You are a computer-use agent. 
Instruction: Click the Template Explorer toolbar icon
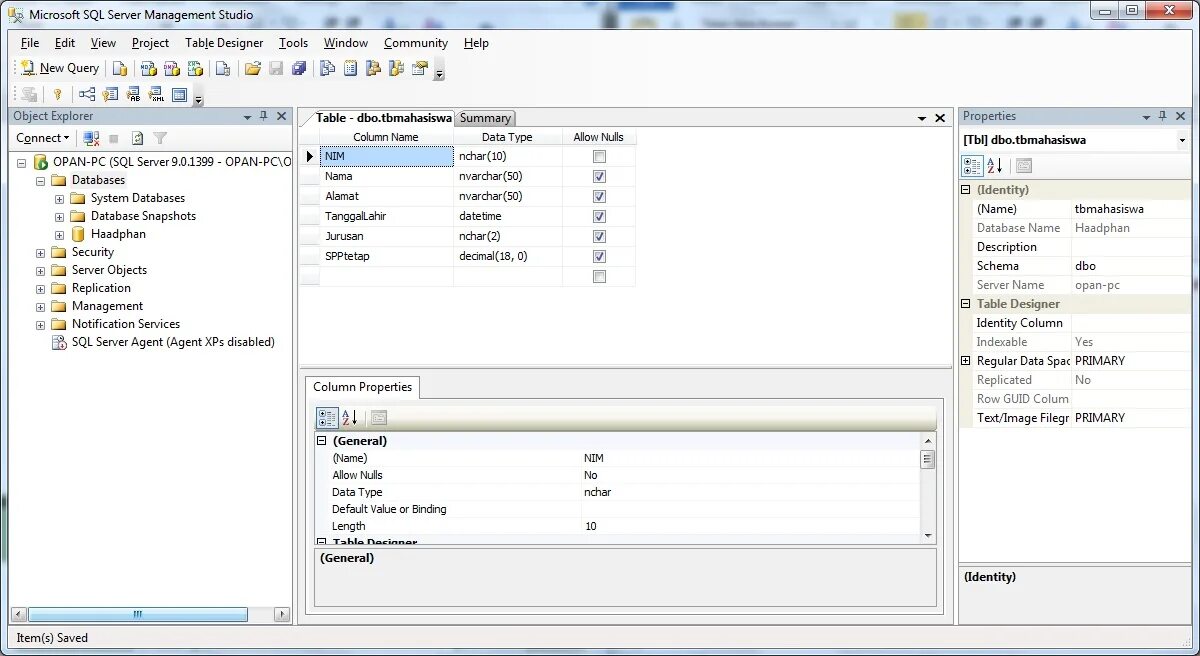397,68
